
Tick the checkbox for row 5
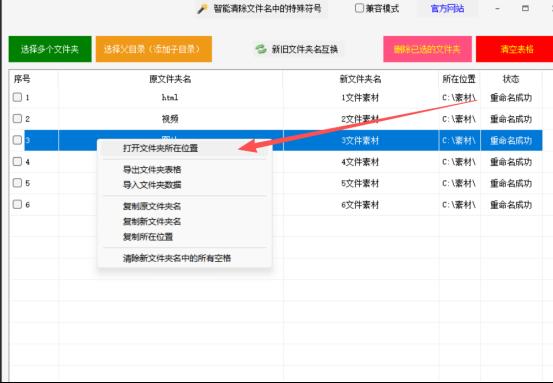click(x=17, y=183)
